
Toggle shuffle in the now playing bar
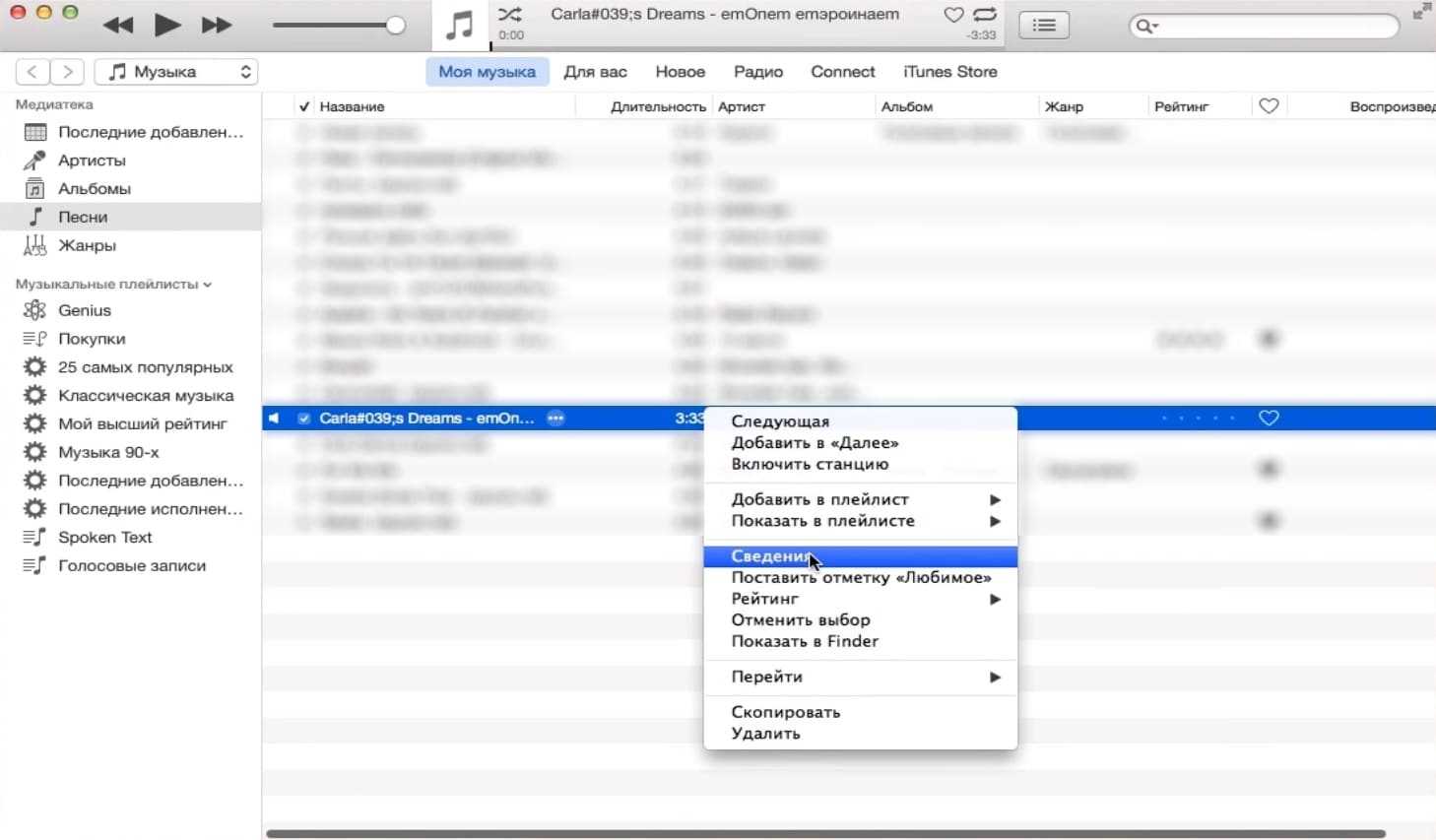(x=510, y=14)
